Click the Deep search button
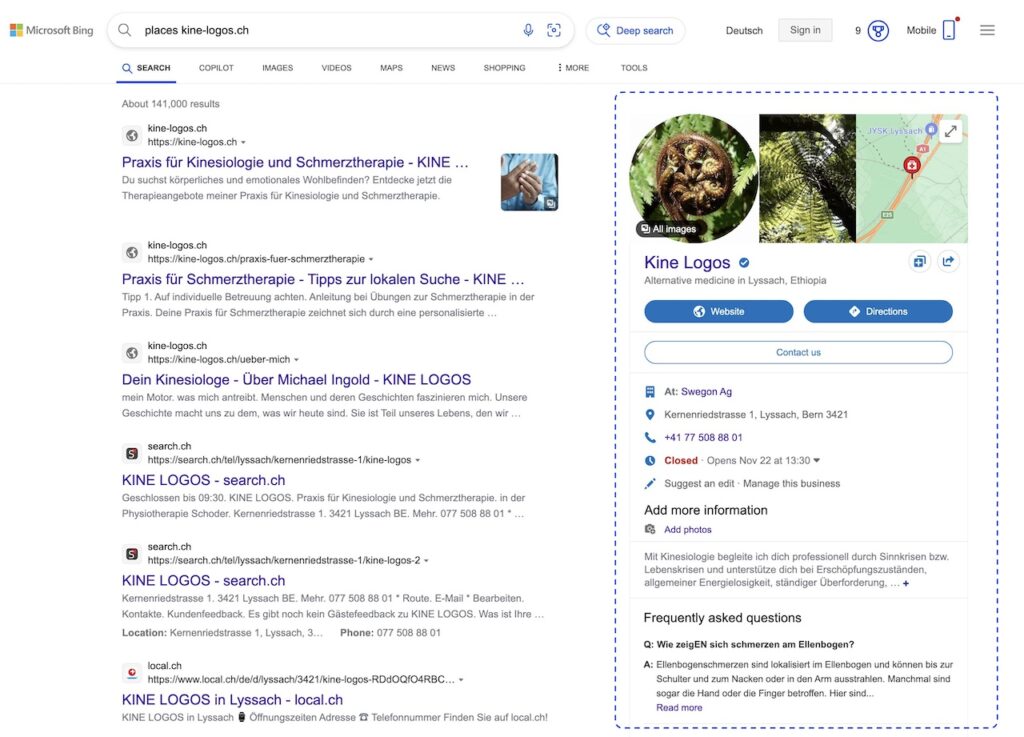The height and width of the screenshot is (737, 1024). point(635,30)
